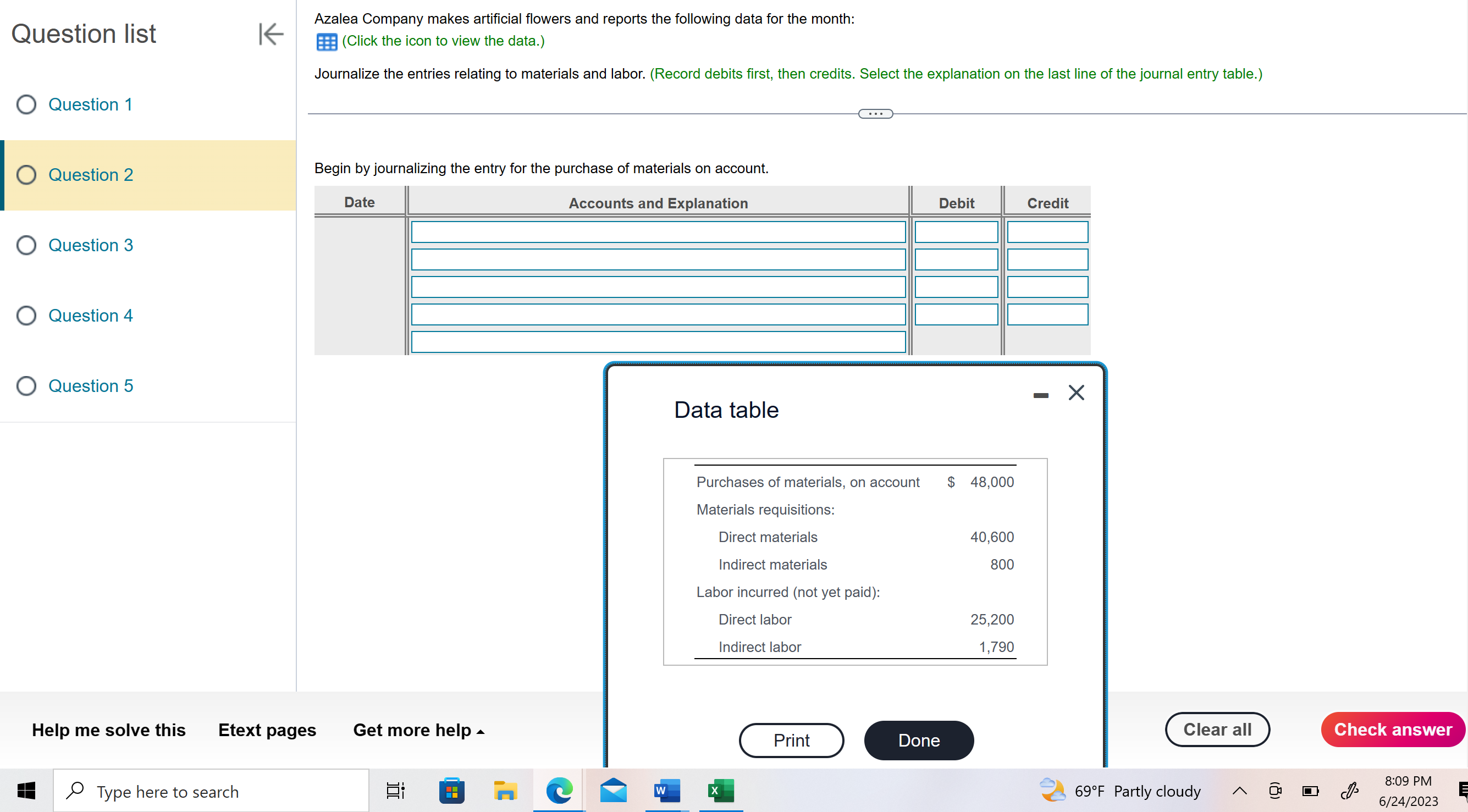Screen dimensions: 1468x812
Task: Open Mail app in taskbar
Action: (613, 791)
